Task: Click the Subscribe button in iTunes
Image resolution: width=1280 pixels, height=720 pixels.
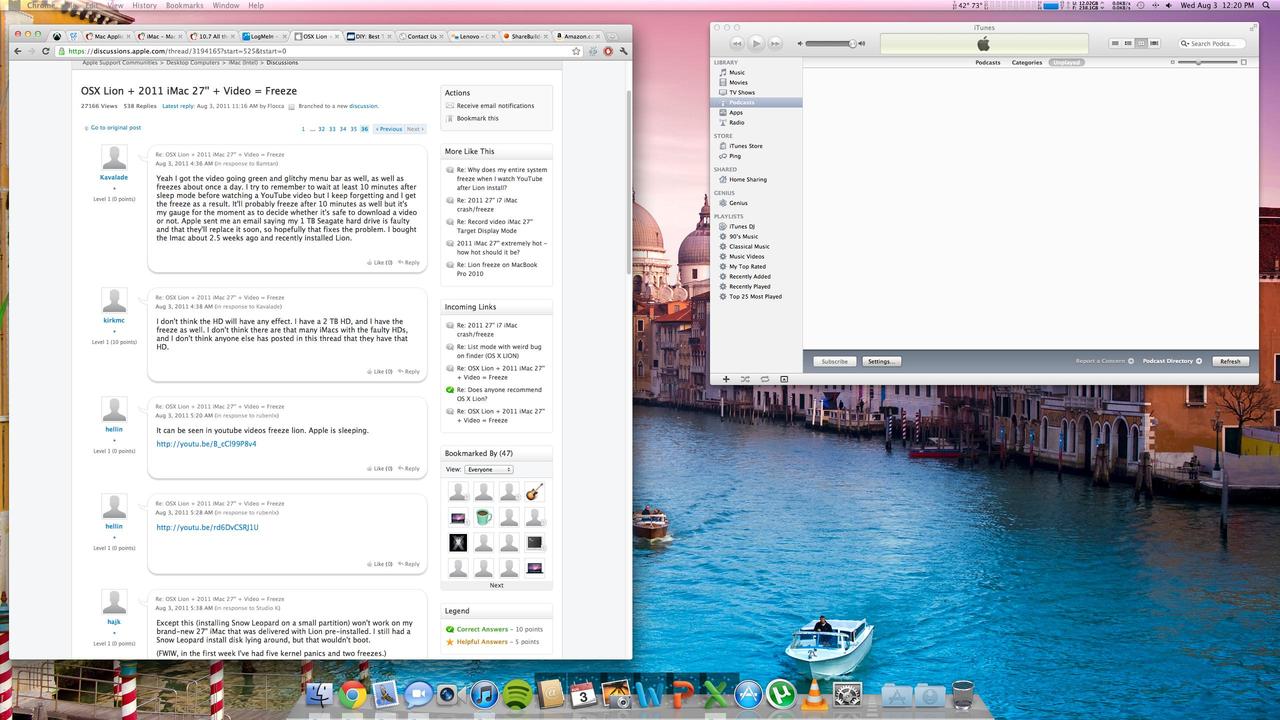Action: 834,361
